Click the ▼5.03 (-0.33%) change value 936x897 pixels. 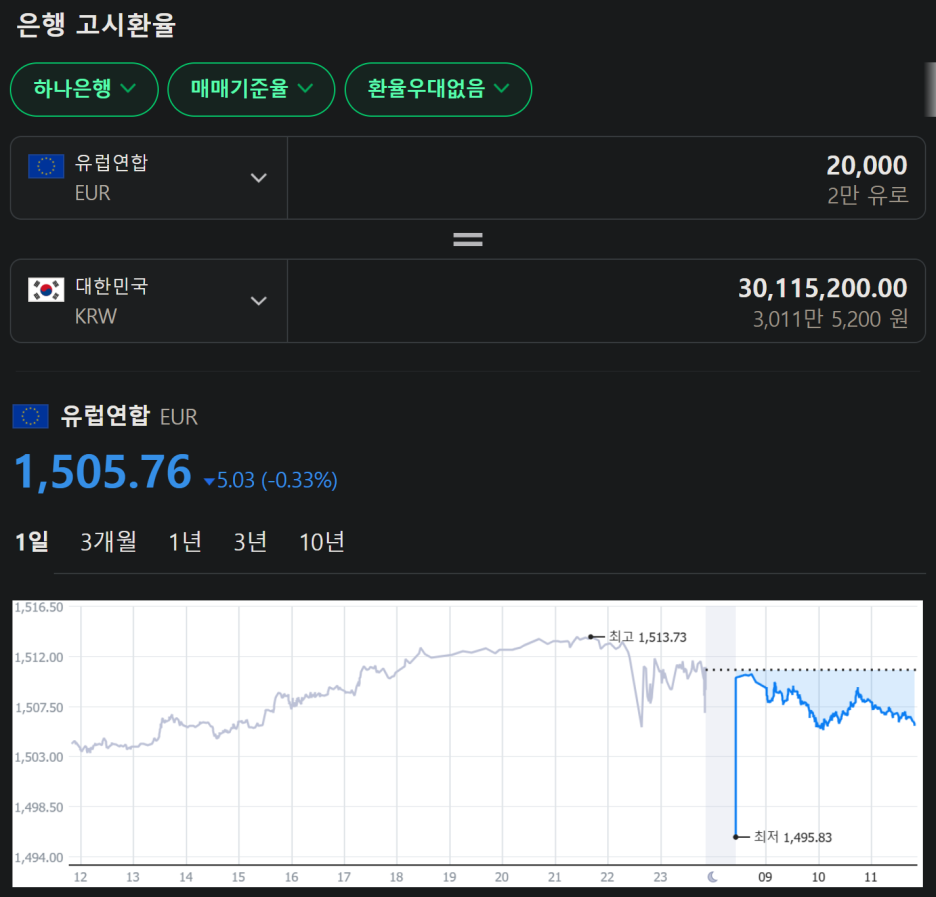(x=270, y=480)
